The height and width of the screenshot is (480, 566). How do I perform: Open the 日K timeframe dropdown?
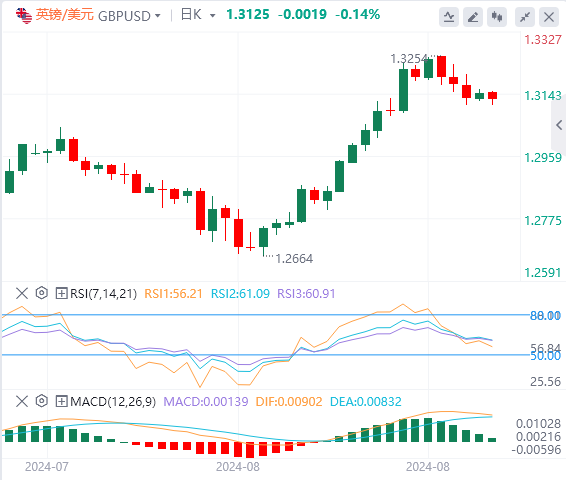point(198,15)
